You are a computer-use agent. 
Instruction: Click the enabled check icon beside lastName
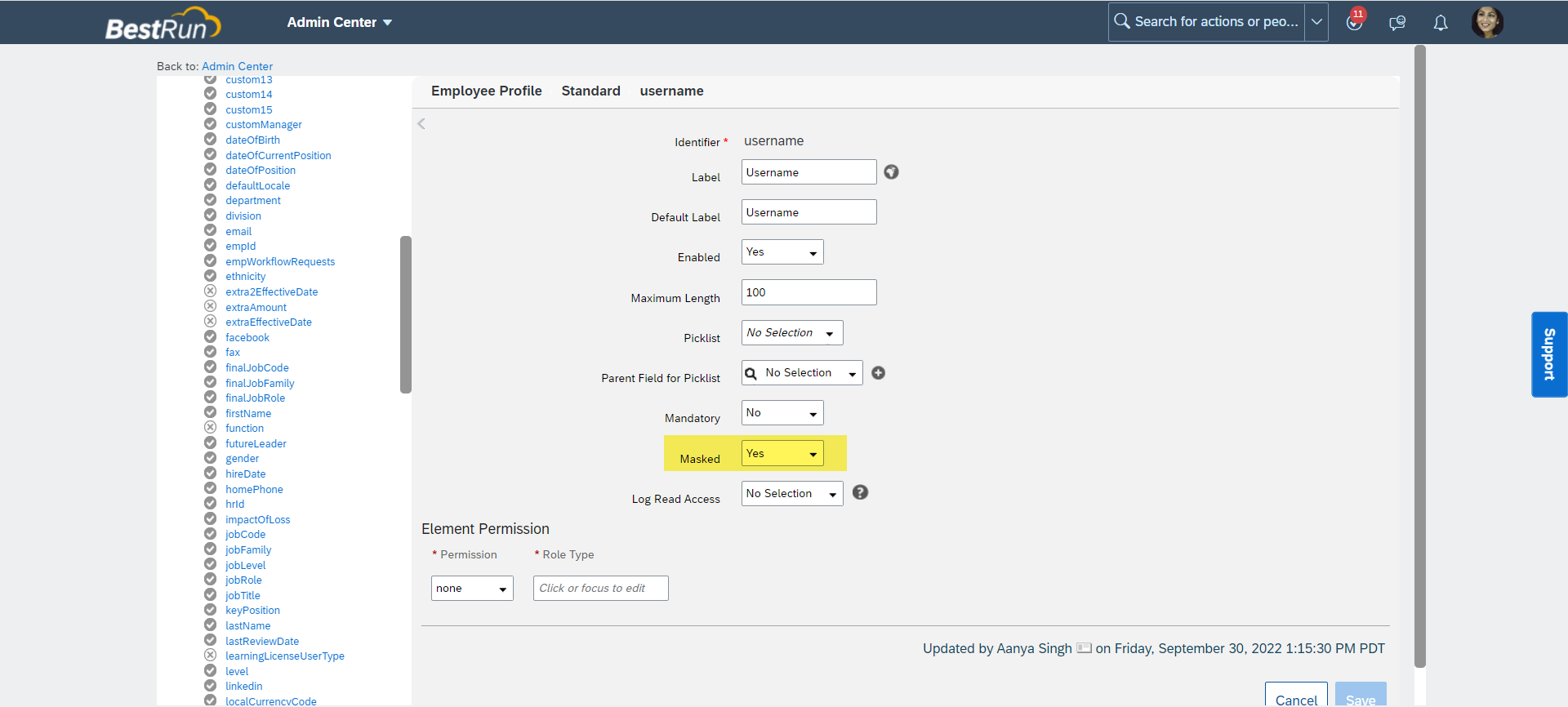pos(210,625)
